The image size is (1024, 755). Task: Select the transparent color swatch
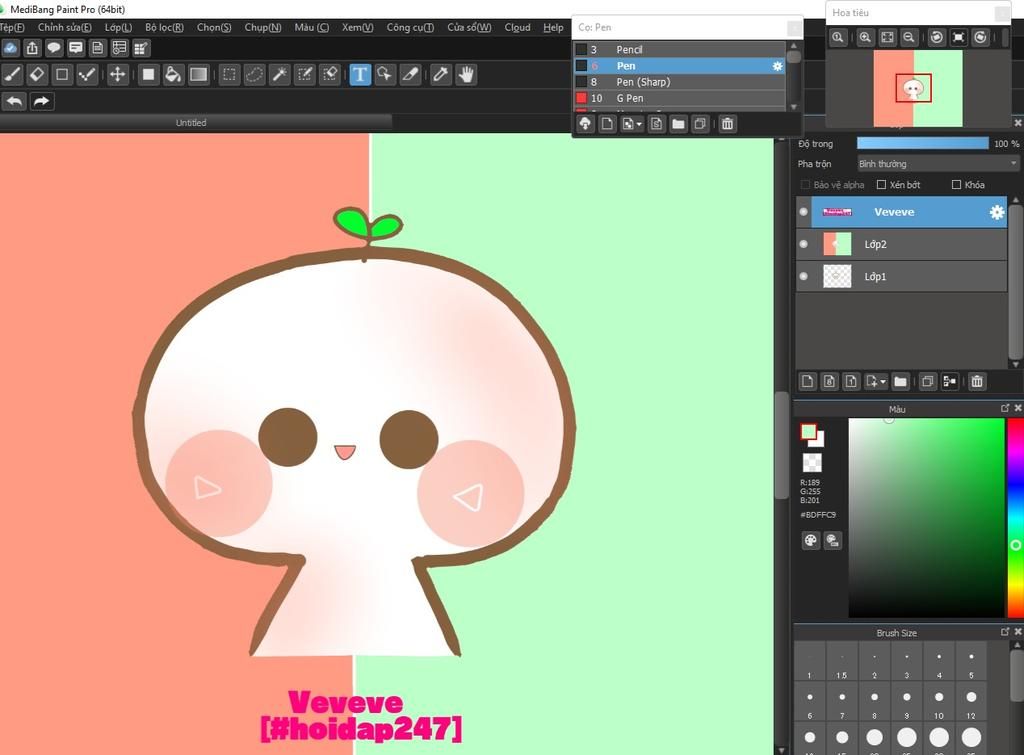tap(812, 462)
